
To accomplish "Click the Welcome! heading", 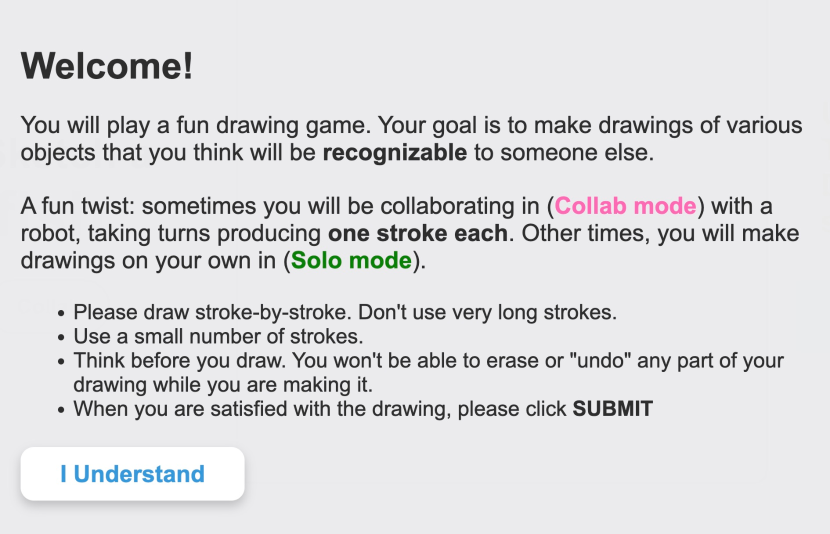I will (107, 66).
